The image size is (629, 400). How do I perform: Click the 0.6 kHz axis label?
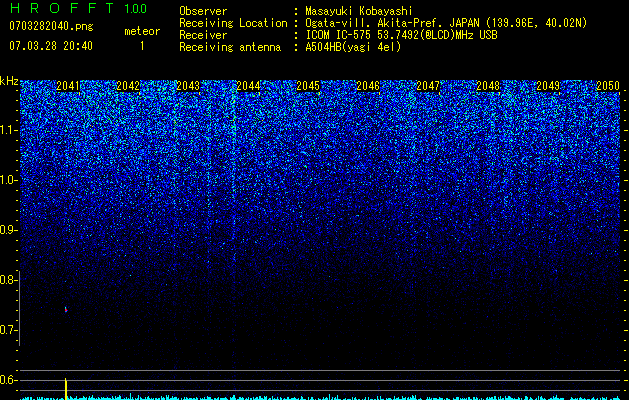tap(7, 380)
